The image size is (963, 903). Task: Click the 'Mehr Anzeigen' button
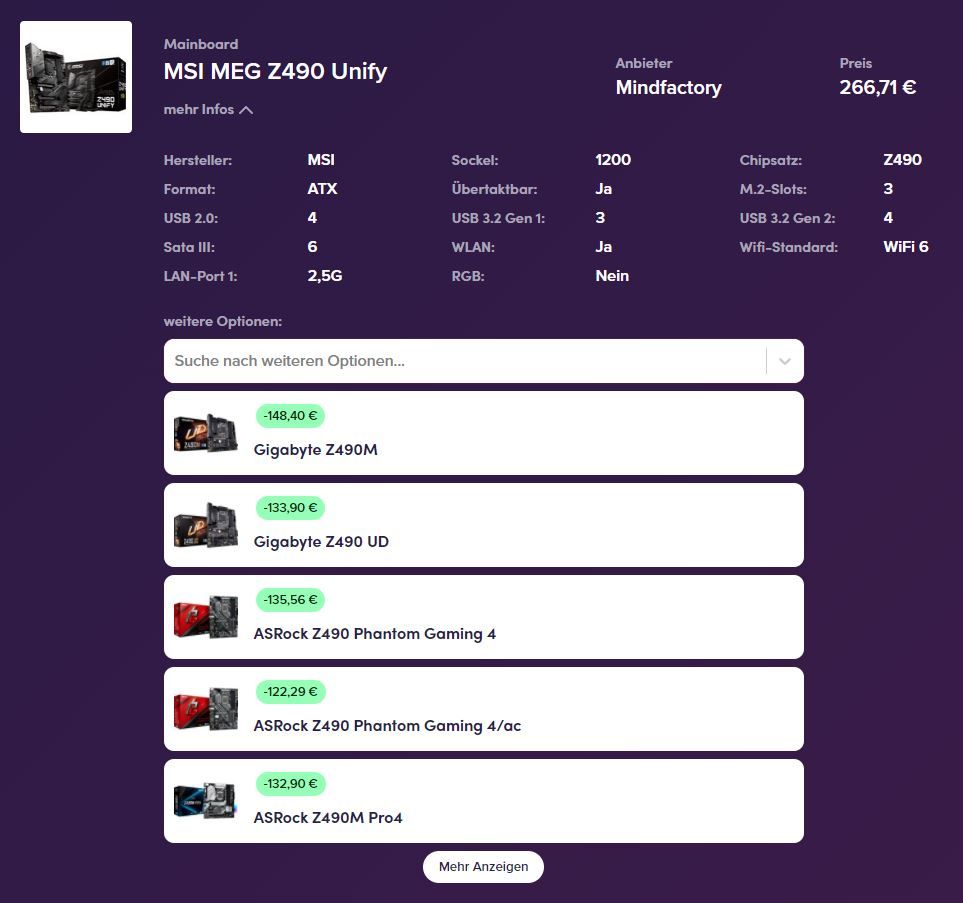point(483,867)
